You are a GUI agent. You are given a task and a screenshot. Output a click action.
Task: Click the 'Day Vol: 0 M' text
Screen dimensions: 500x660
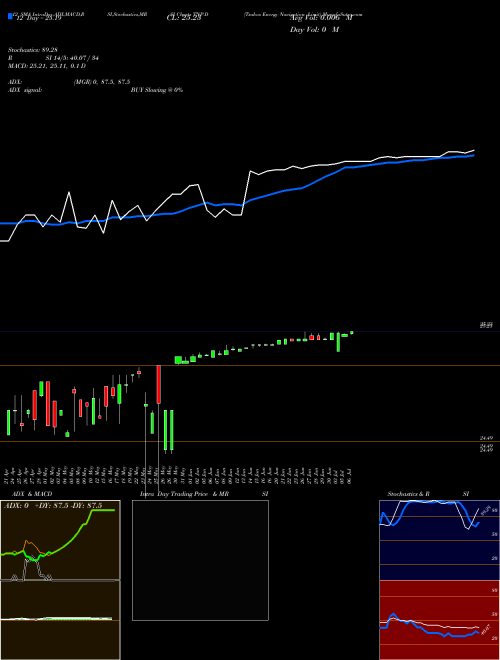[314, 30]
